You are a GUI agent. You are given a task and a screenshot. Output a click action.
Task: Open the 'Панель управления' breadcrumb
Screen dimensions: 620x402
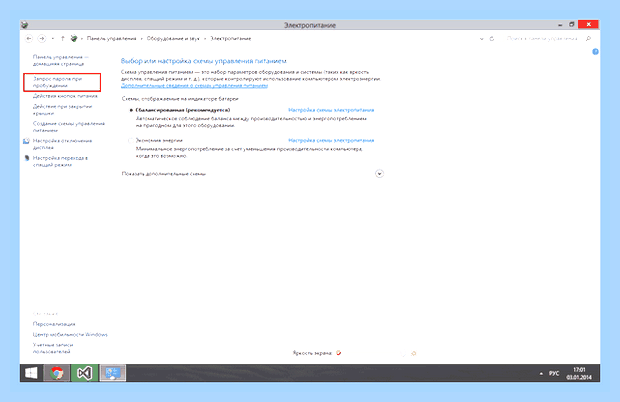click(112, 38)
